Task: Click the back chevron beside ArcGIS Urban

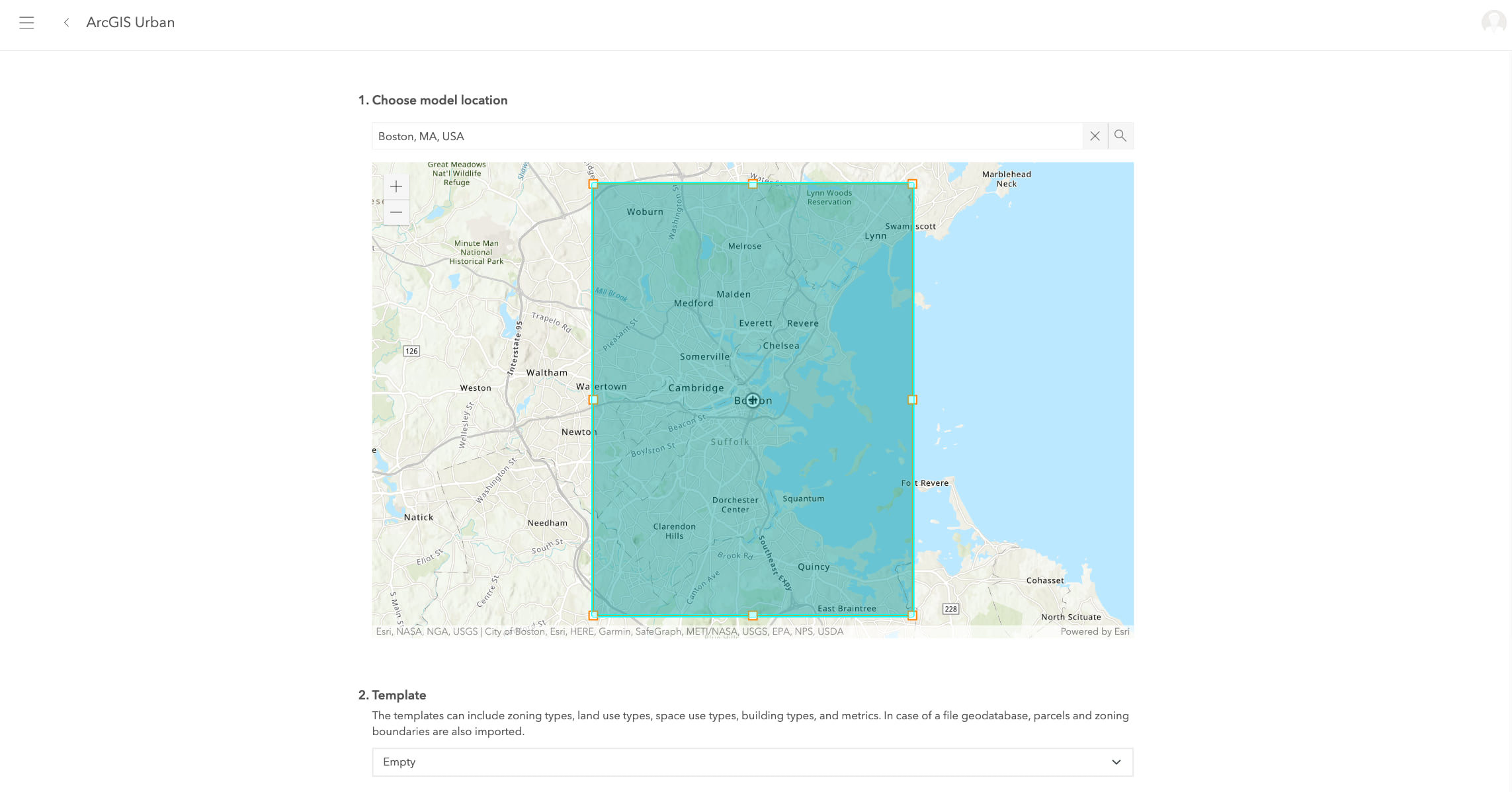Action: pyautogui.click(x=67, y=22)
